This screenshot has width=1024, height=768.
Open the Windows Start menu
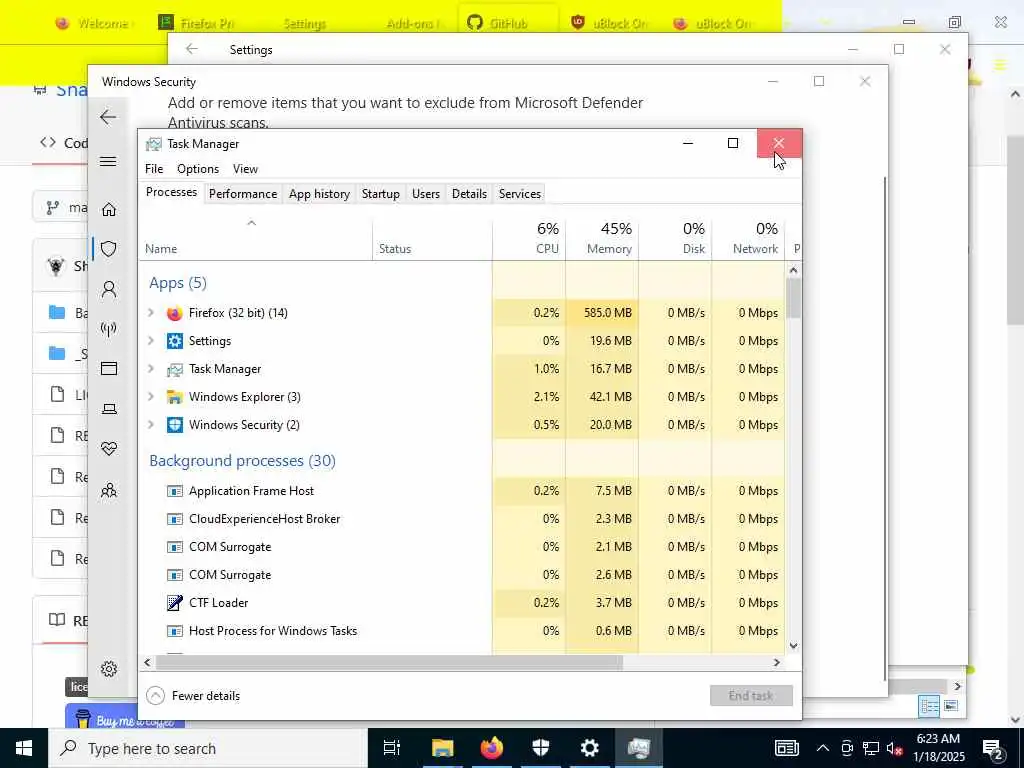click(x=24, y=748)
